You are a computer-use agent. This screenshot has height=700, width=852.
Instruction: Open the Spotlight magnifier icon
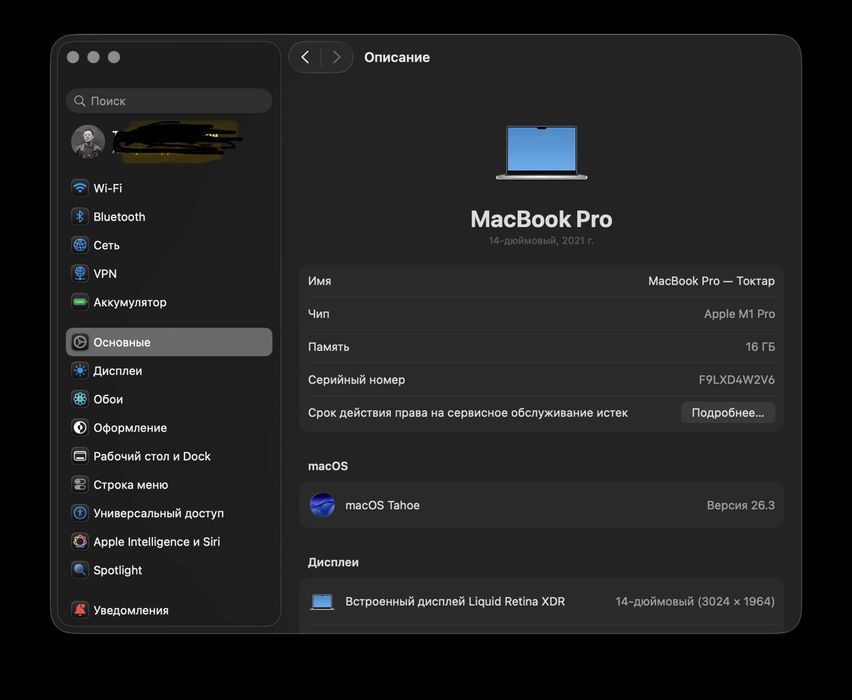click(x=80, y=570)
